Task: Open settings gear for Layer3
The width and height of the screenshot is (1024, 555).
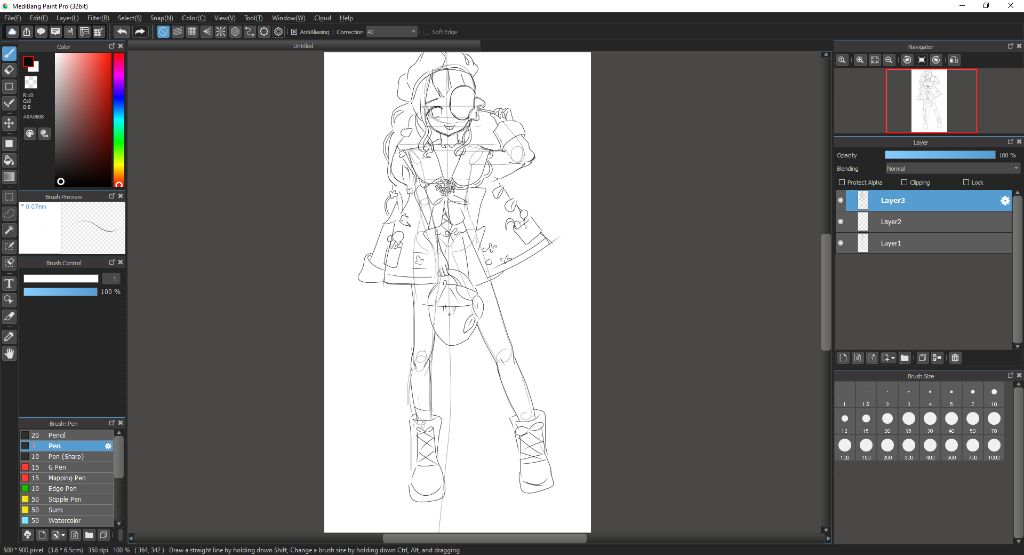Action: click(x=1005, y=200)
